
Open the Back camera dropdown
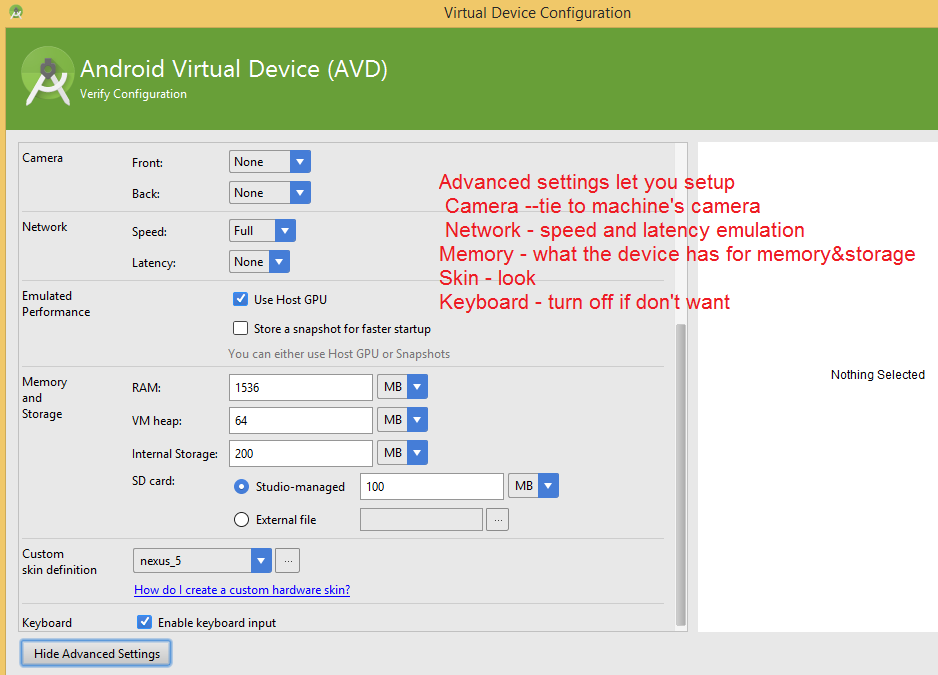(270, 193)
